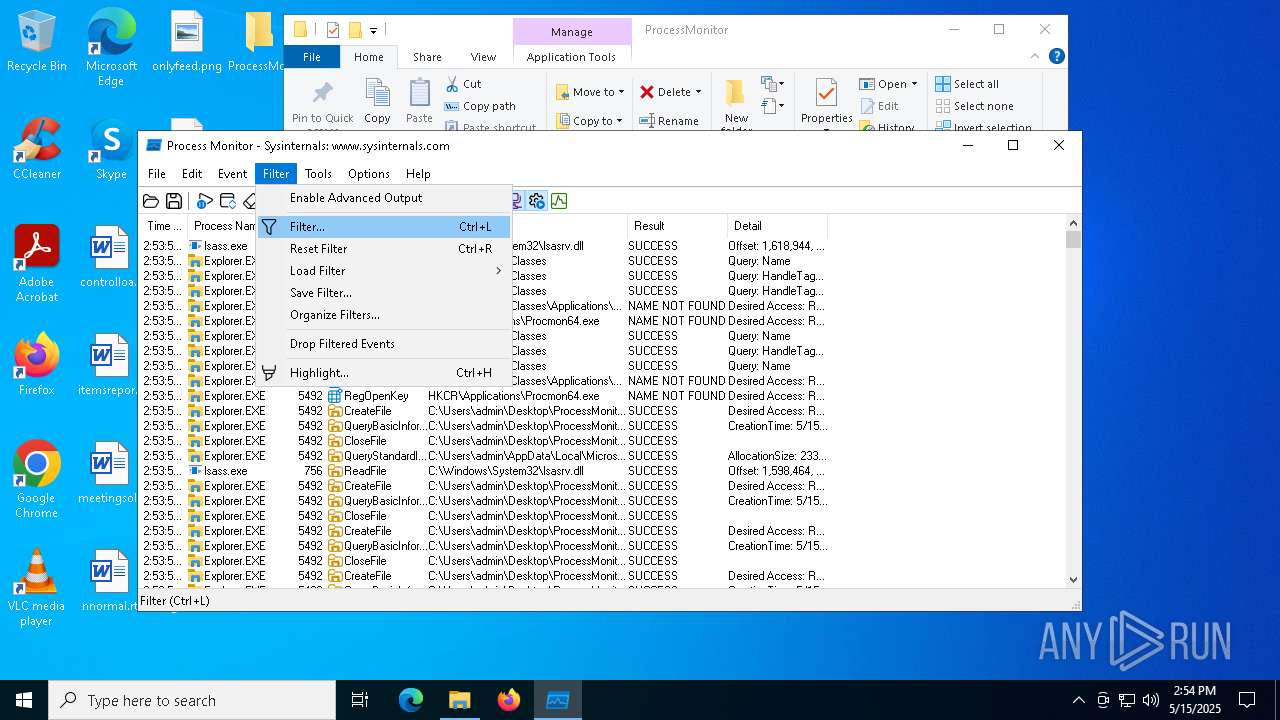This screenshot has height=720, width=1280.
Task: Click Copy path in File Explorer ribbon
Action: click(x=480, y=106)
